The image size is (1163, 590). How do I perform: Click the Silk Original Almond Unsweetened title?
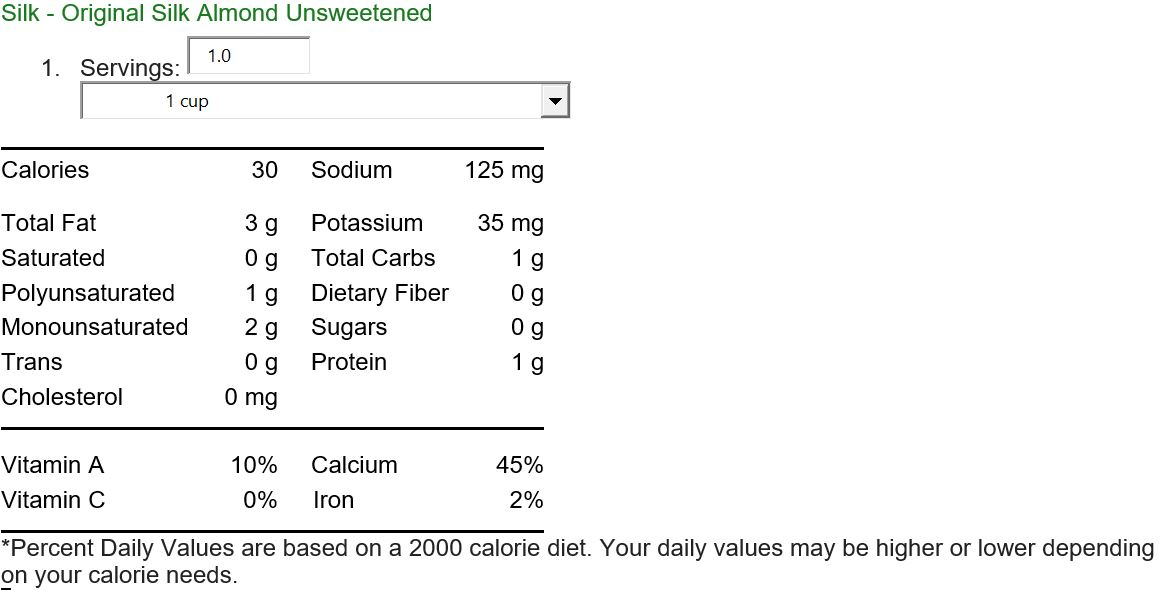216,13
